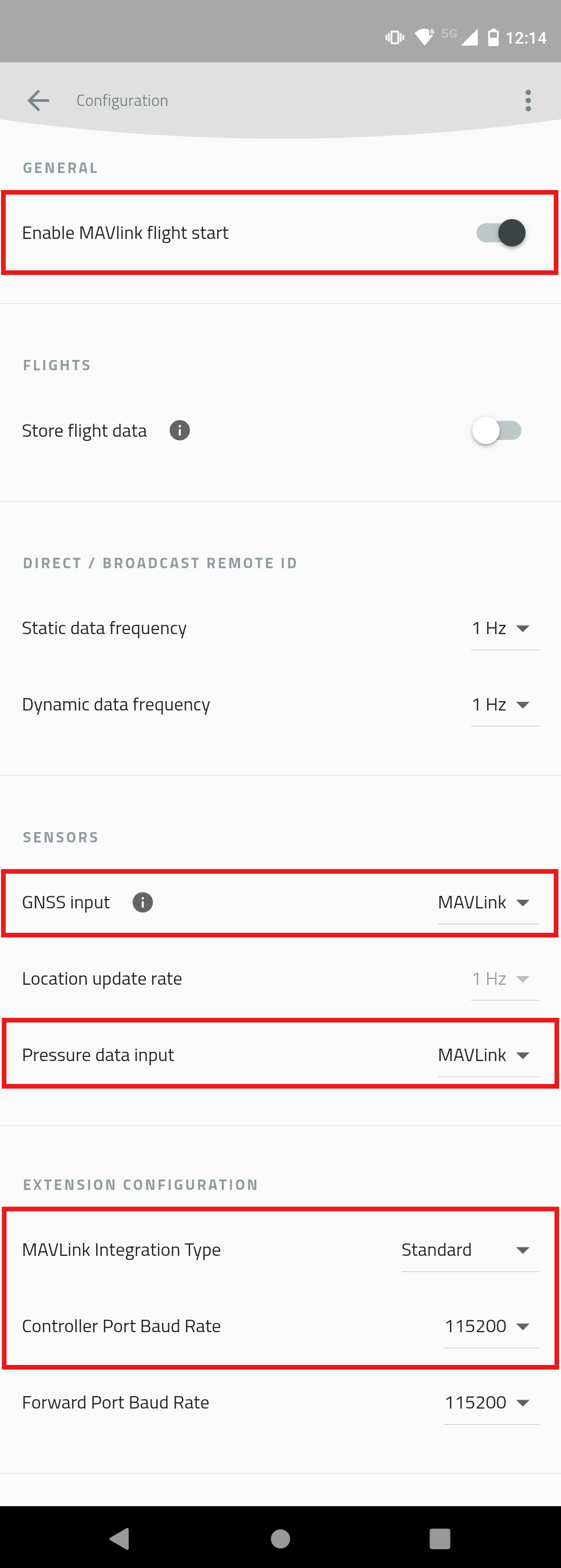Open Dynamic data frequency dropdown
The width and height of the screenshot is (561, 1568).
pos(504,704)
